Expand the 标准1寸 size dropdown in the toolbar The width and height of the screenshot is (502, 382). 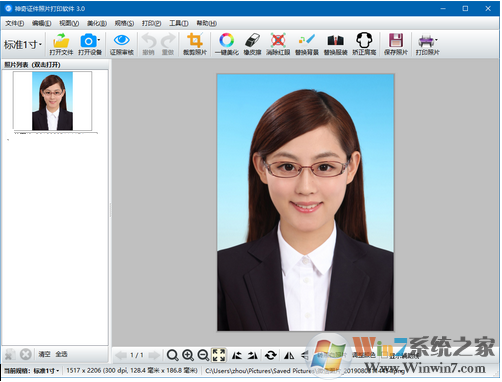click(23, 44)
